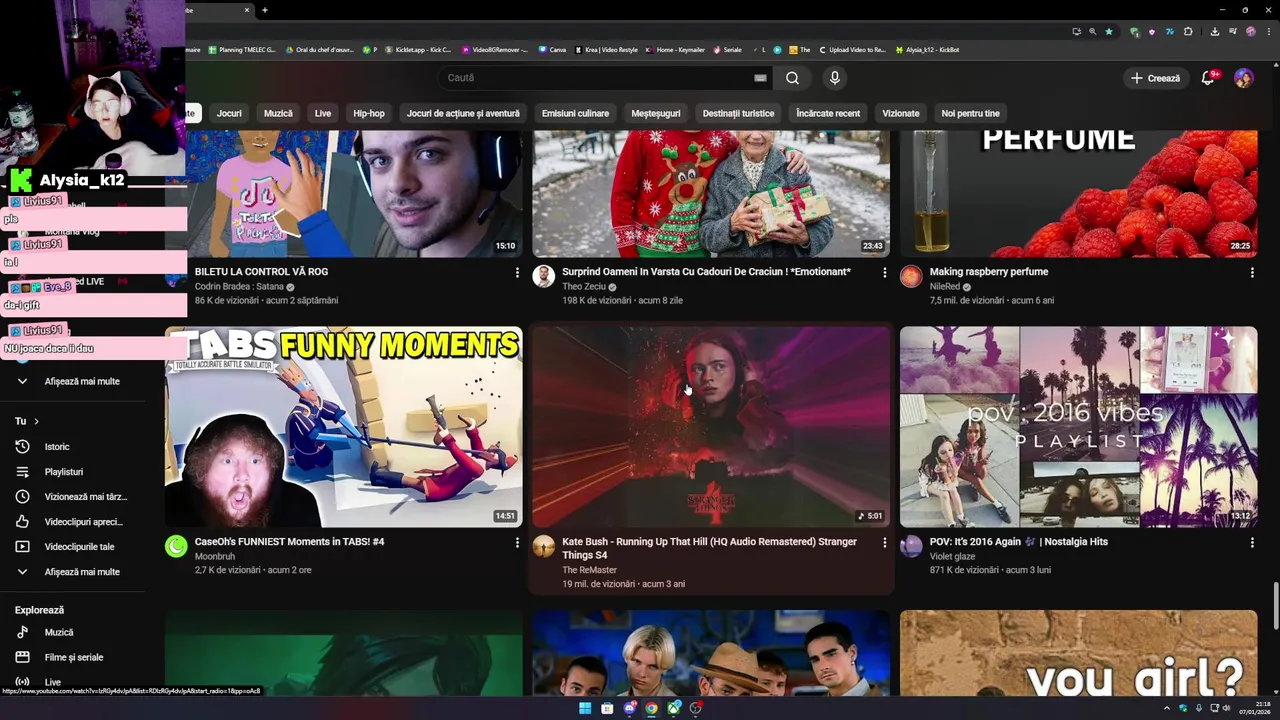The image size is (1280, 720).
Task: Open options menu for Making raspberry perfume
Action: tap(1252, 272)
